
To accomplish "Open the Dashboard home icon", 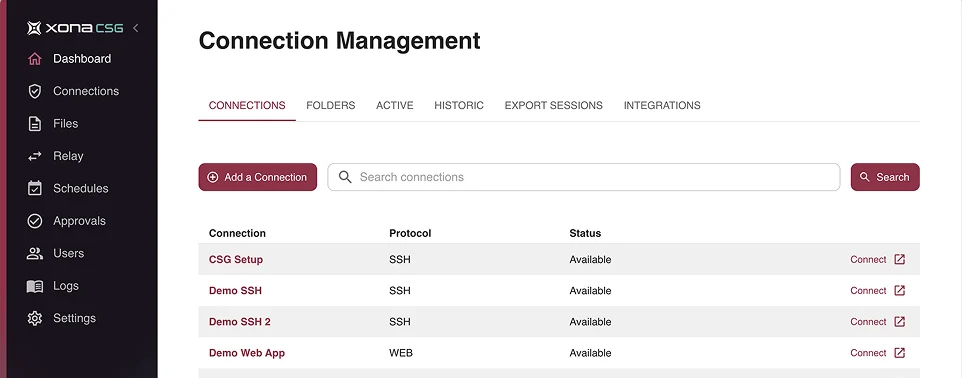I will [x=35, y=59].
